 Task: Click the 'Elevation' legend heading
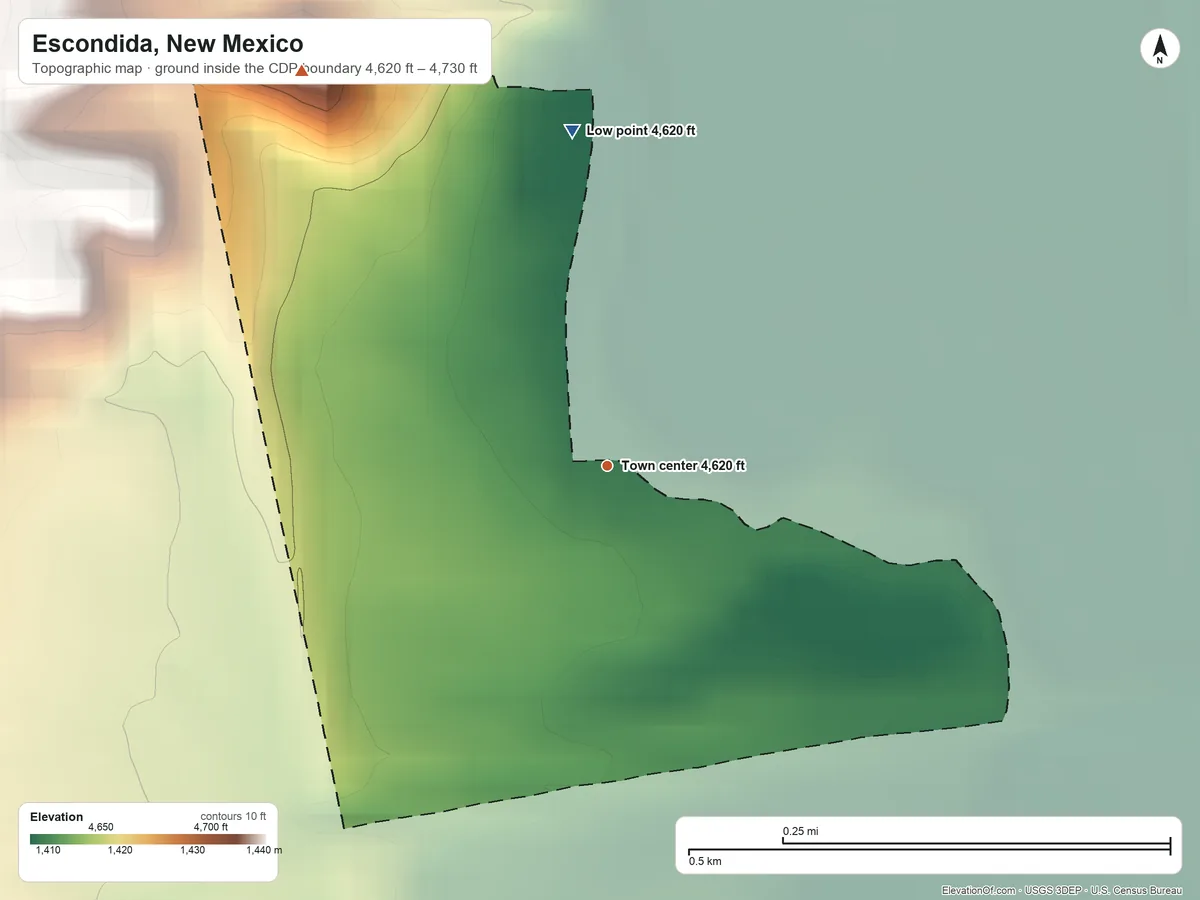[57, 817]
